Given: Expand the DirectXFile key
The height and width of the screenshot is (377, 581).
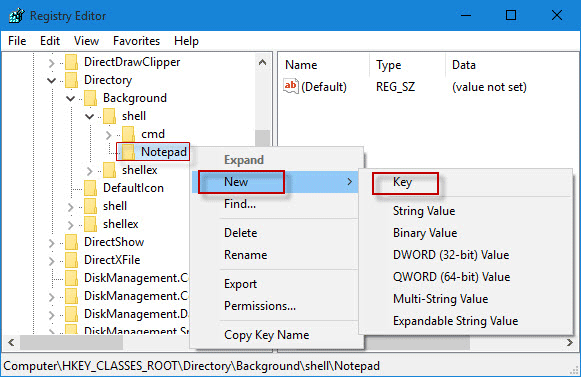Looking at the screenshot, I should (x=52, y=261).
